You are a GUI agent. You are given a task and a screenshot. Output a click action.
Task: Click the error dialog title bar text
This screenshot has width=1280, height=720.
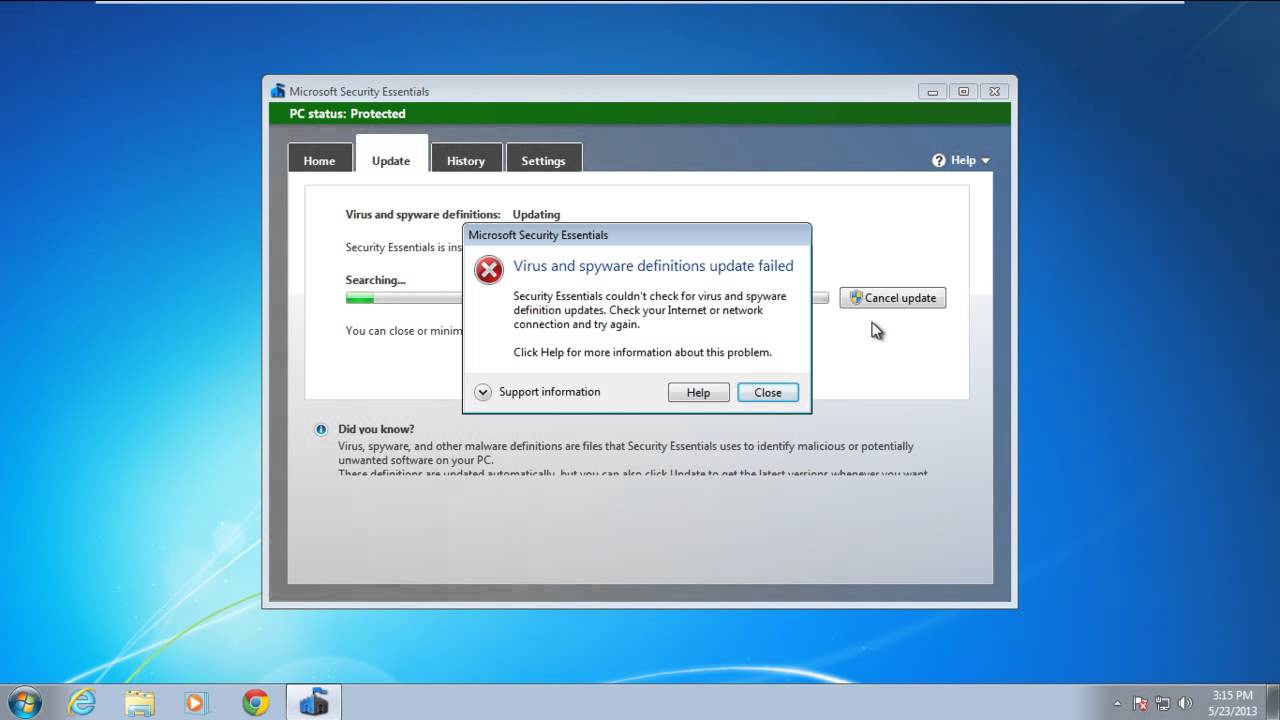pyautogui.click(x=538, y=235)
